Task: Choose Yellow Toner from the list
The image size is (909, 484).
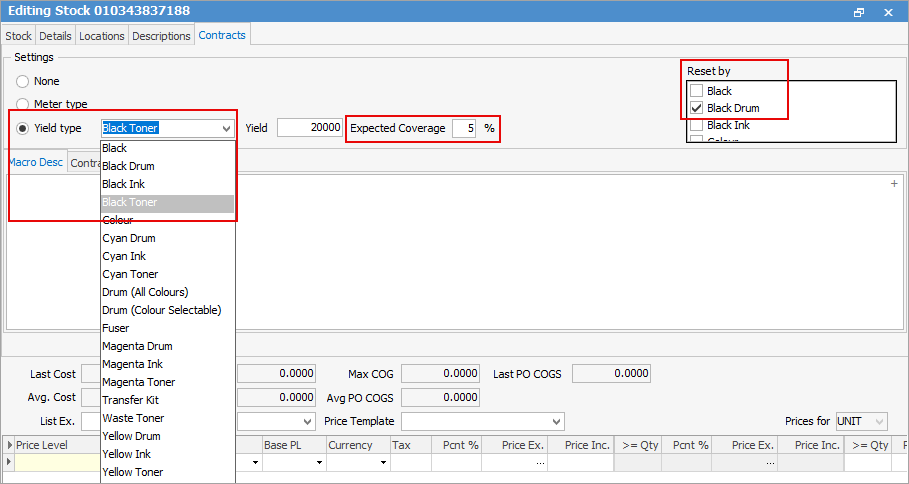Action: 168,472
